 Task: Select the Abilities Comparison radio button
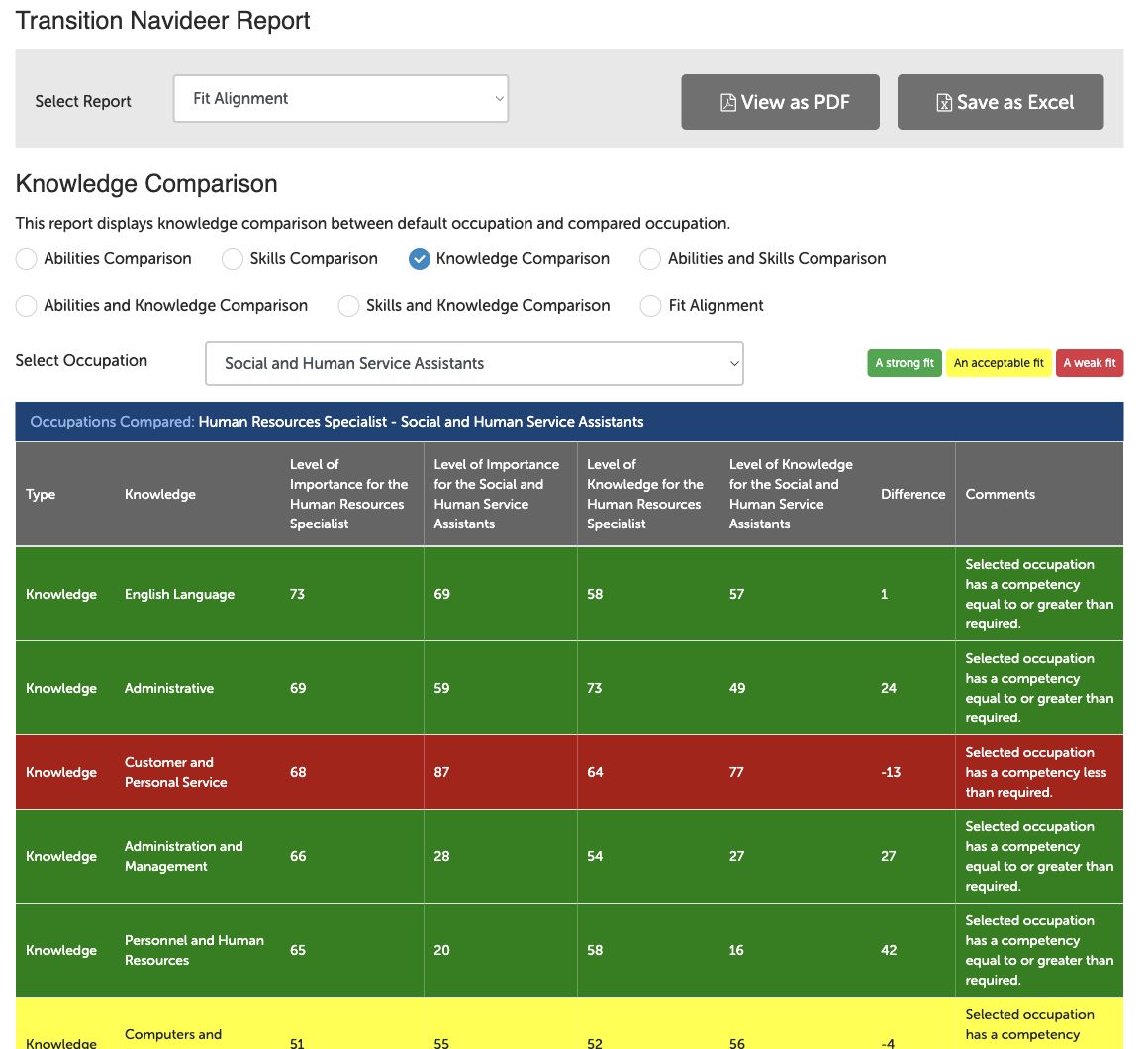(27, 259)
